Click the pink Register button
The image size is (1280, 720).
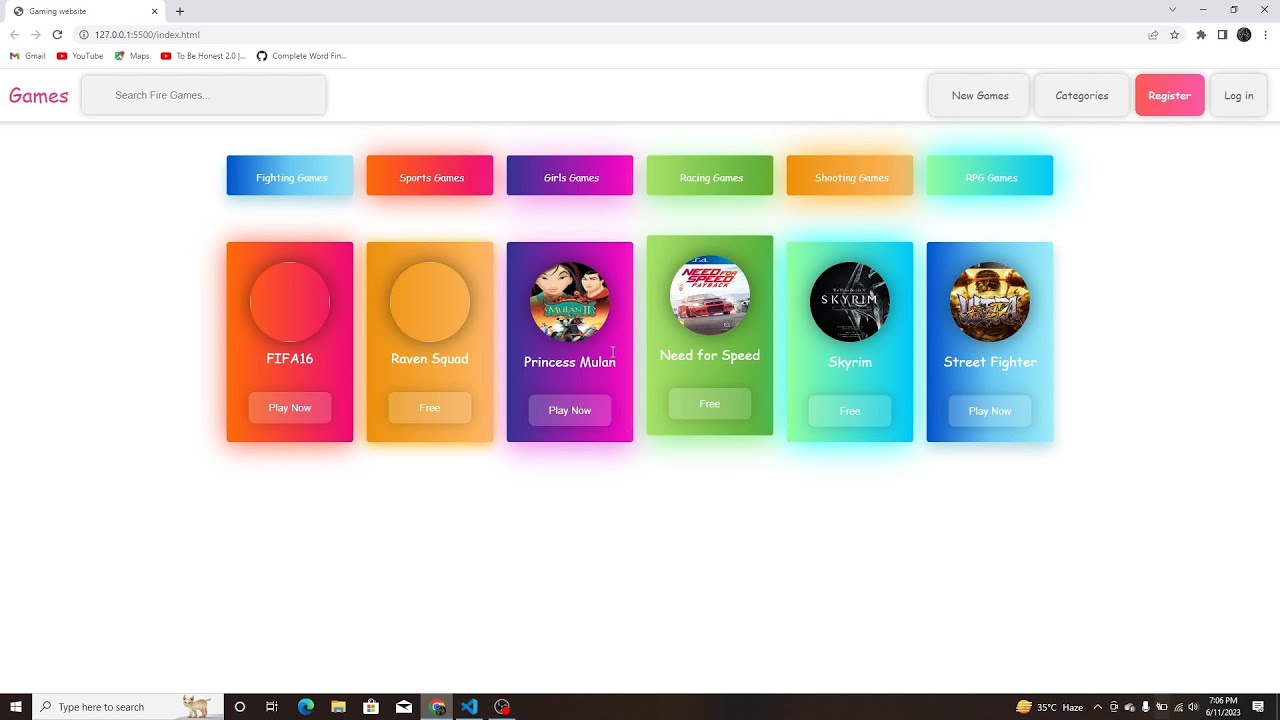click(1170, 95)
